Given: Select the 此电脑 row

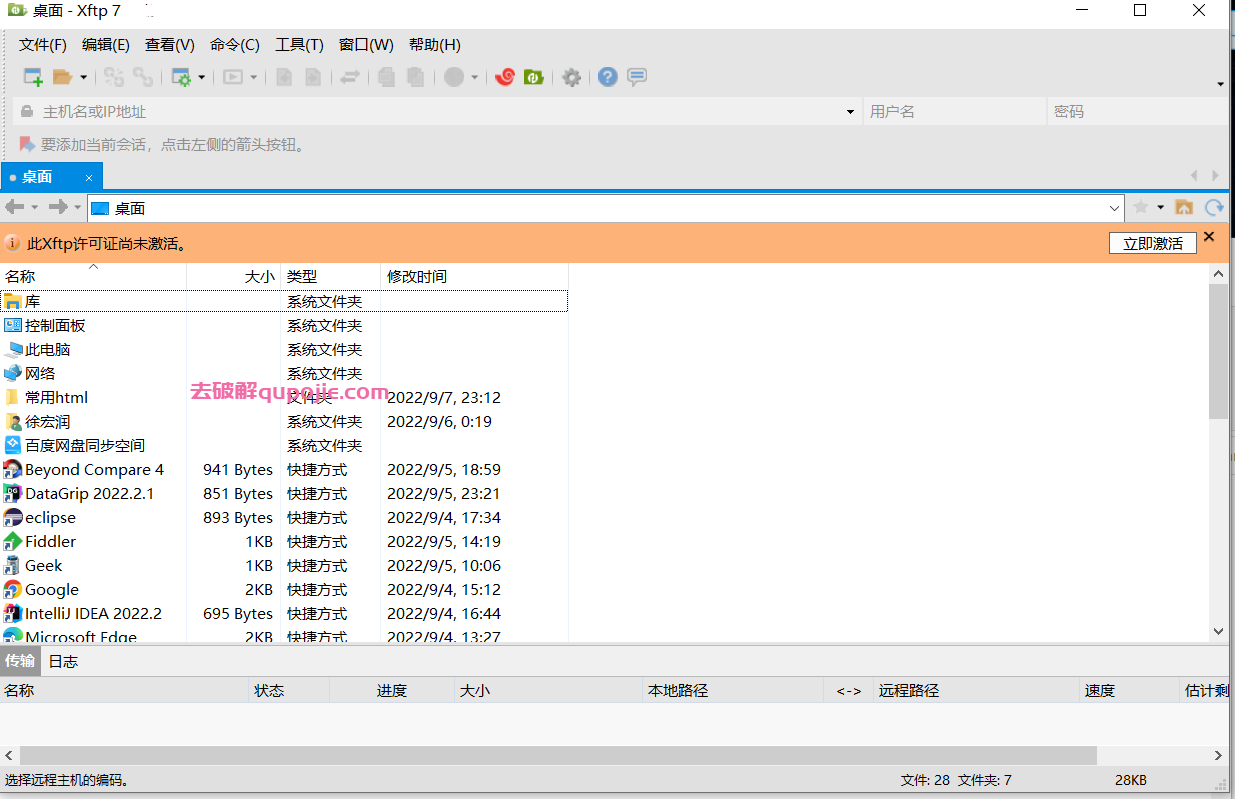Looking at the screenshot, I should pyautogui.click(x=284, y=350).
